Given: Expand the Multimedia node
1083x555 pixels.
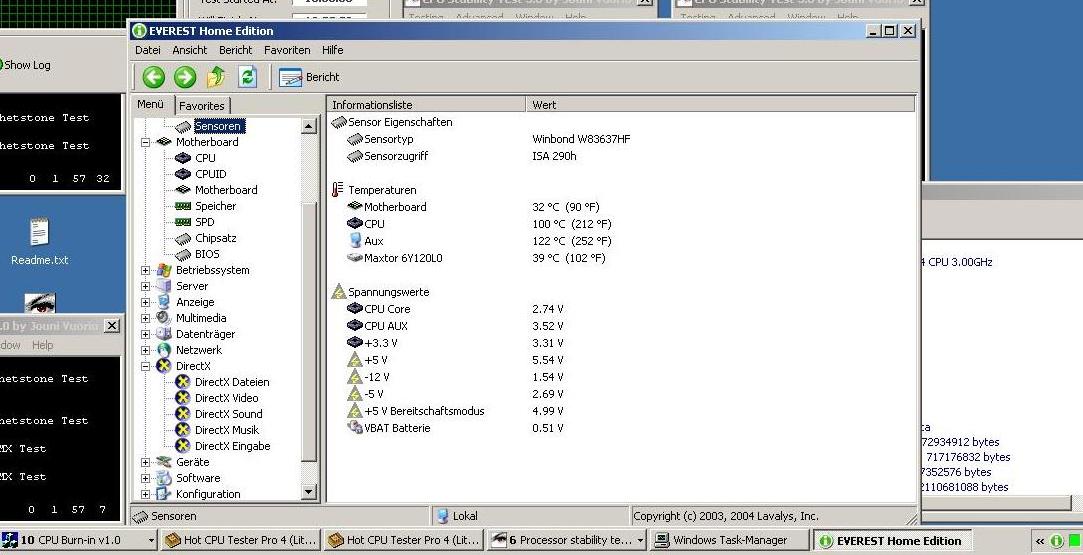Looking at the screenshot, I should 146,318.
